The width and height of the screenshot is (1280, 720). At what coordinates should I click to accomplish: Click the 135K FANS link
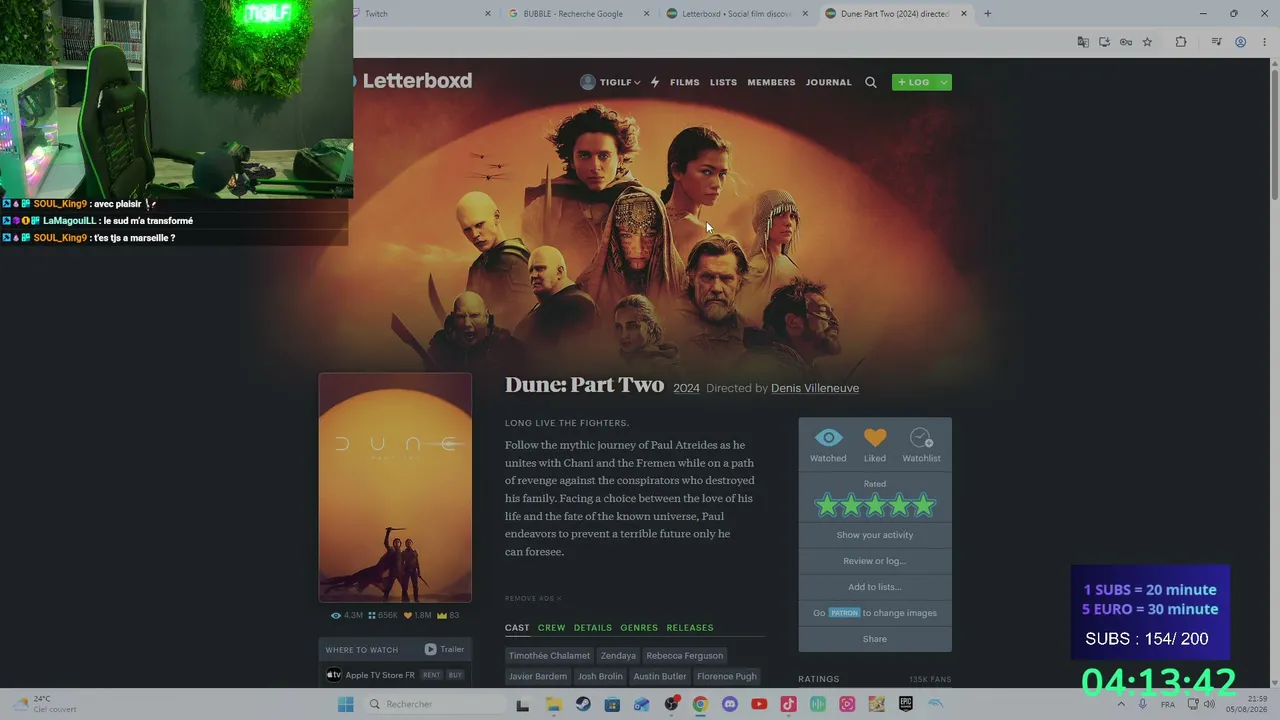(930, 679)
